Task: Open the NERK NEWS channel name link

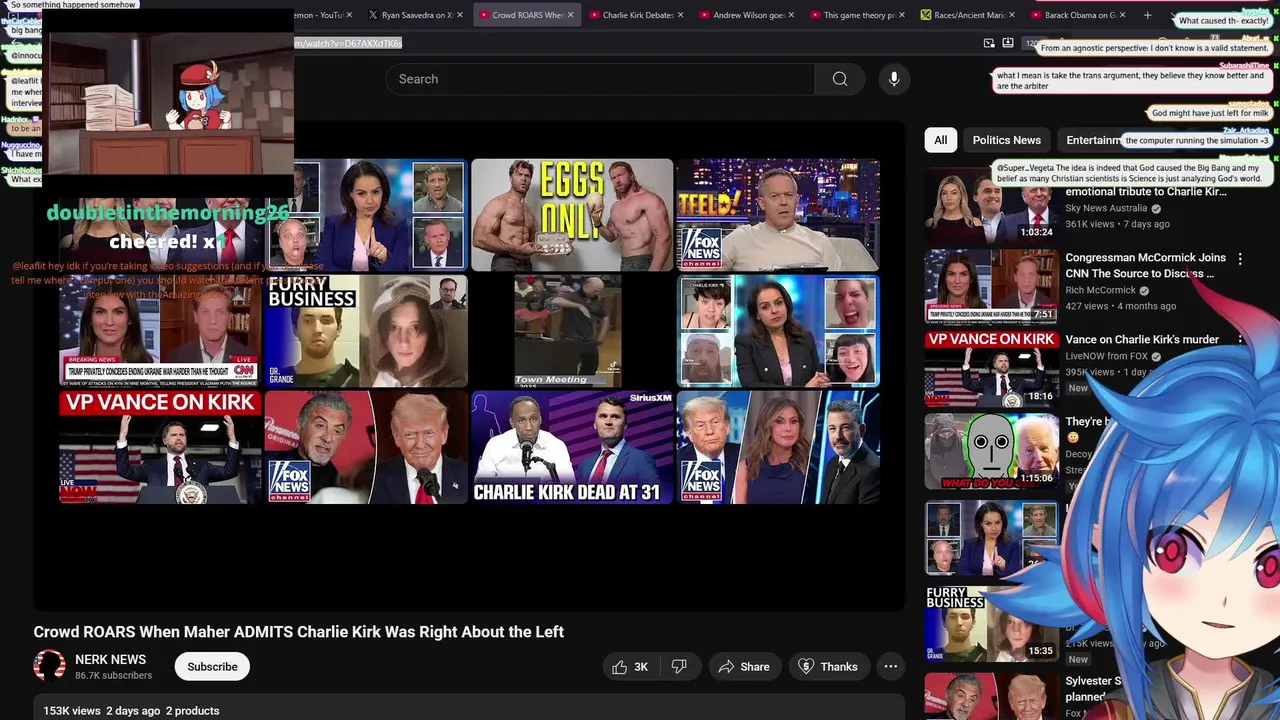Action: click(x=110, y=660)
